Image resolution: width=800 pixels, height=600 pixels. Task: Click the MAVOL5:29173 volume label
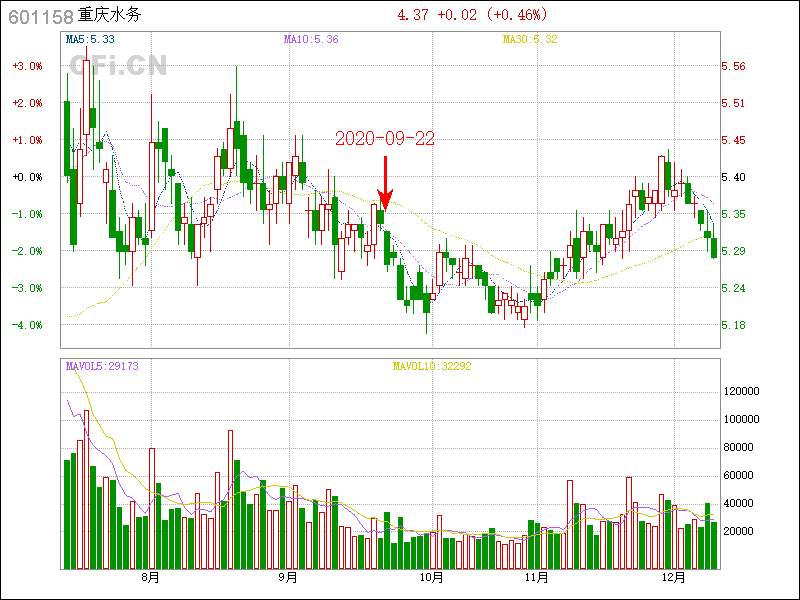tap(102, 366)
